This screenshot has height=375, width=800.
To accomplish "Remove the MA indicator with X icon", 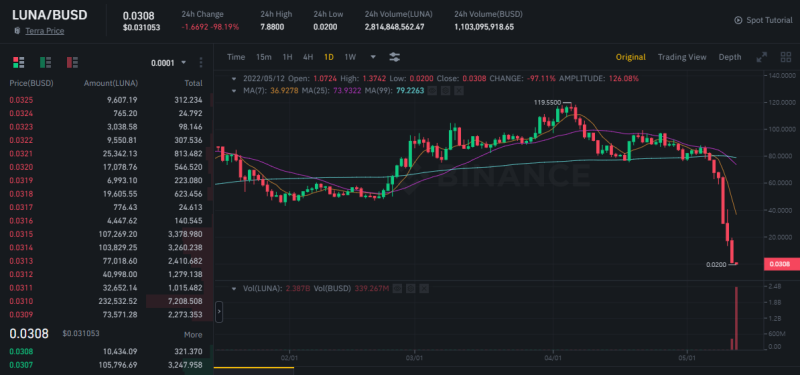I will 459,91.
